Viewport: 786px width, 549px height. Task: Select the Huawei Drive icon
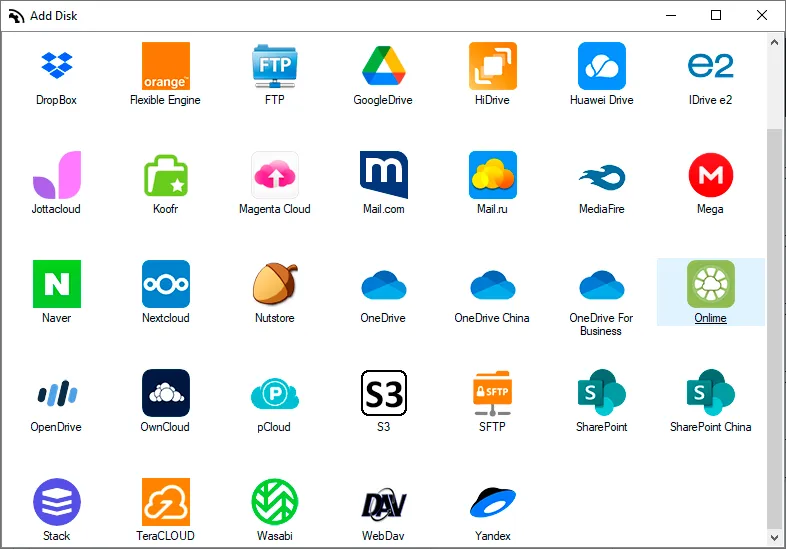click(x=602, y=66)
